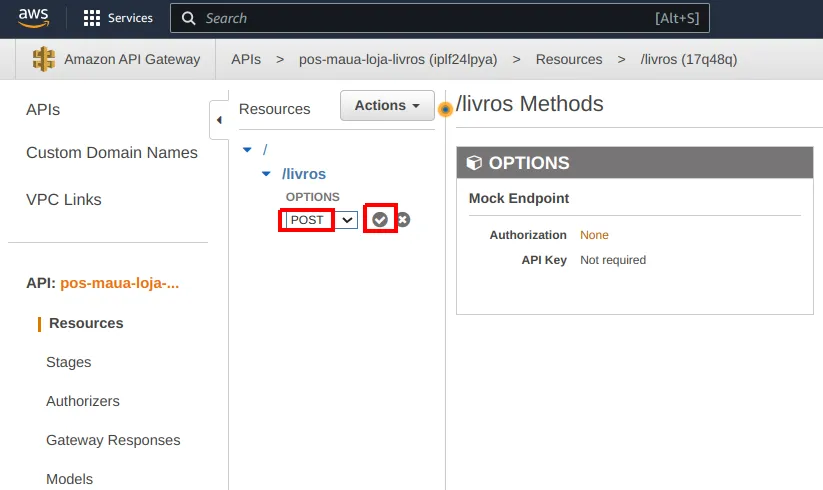
Task: Click the /livros Methods heading
Action: pyautogui.click(x=530, y=104)
